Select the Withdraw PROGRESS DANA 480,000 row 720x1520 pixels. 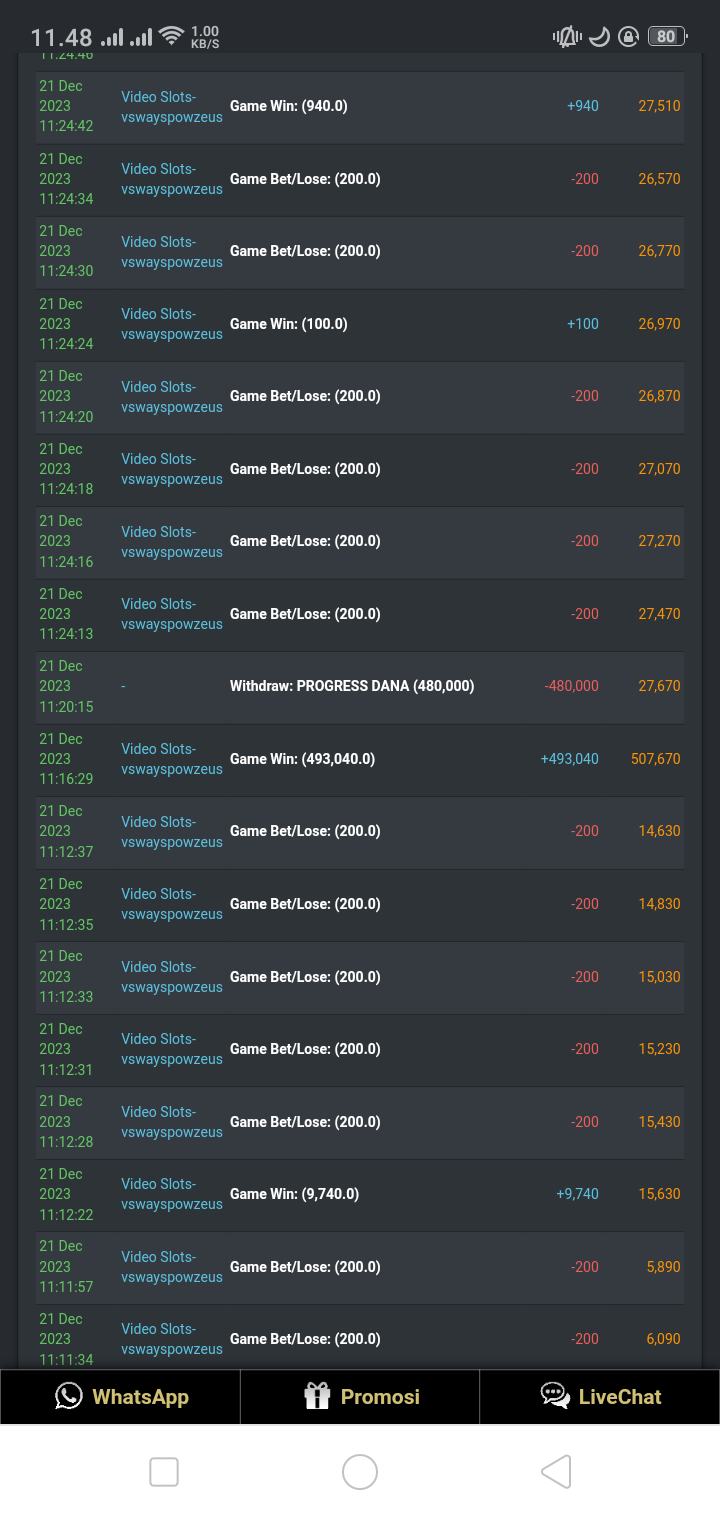tap(352, 686)
